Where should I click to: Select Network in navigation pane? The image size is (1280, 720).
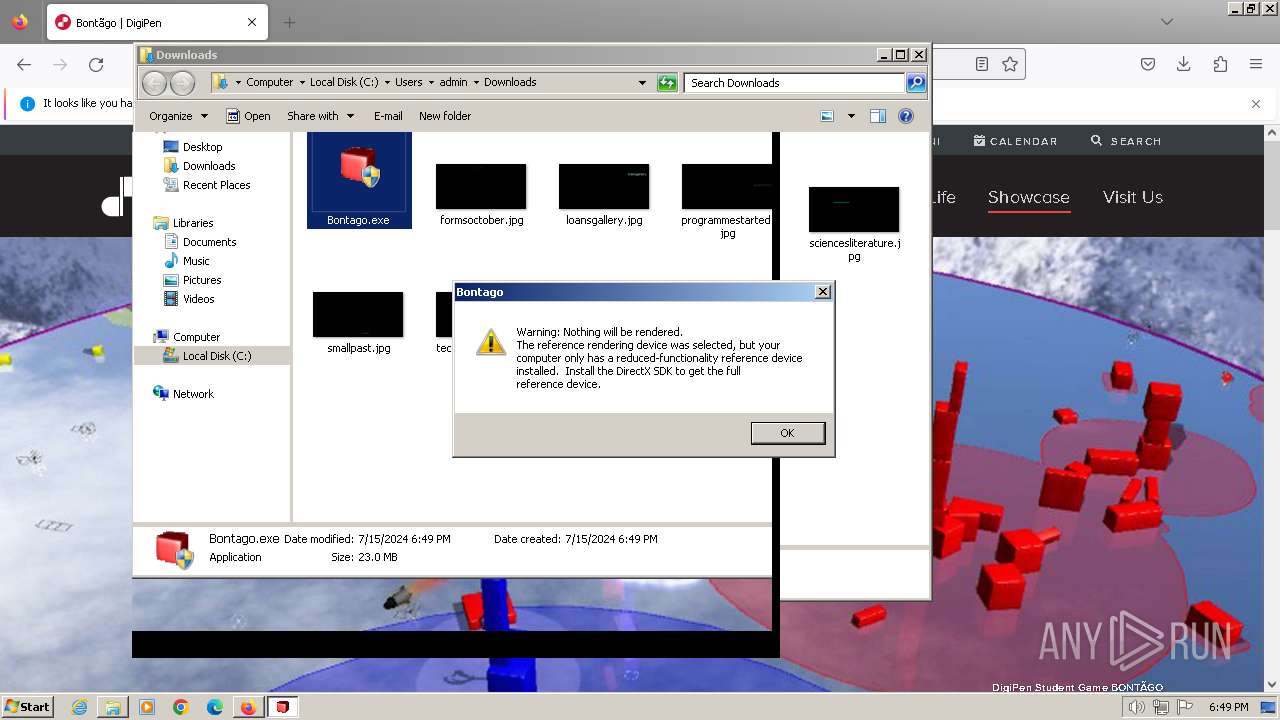pos(193,394)
